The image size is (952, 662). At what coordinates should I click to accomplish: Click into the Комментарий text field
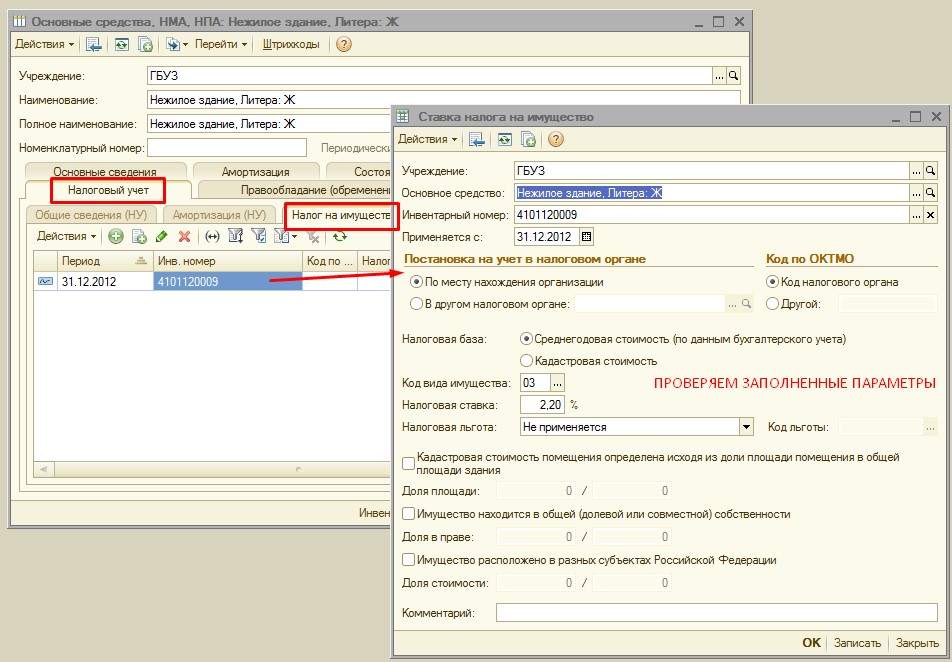(716, 612)
